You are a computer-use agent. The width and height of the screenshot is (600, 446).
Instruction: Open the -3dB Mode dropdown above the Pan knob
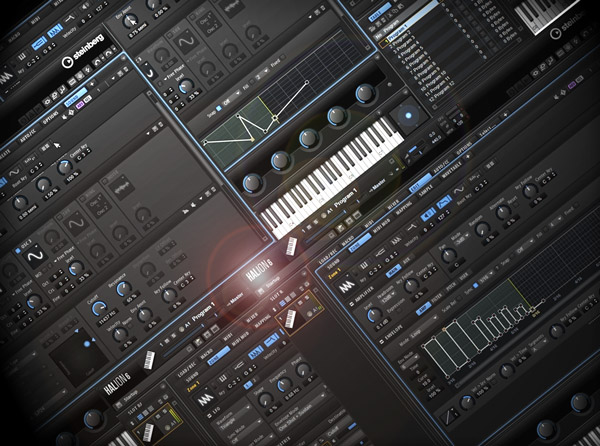(x=461, y=238)
